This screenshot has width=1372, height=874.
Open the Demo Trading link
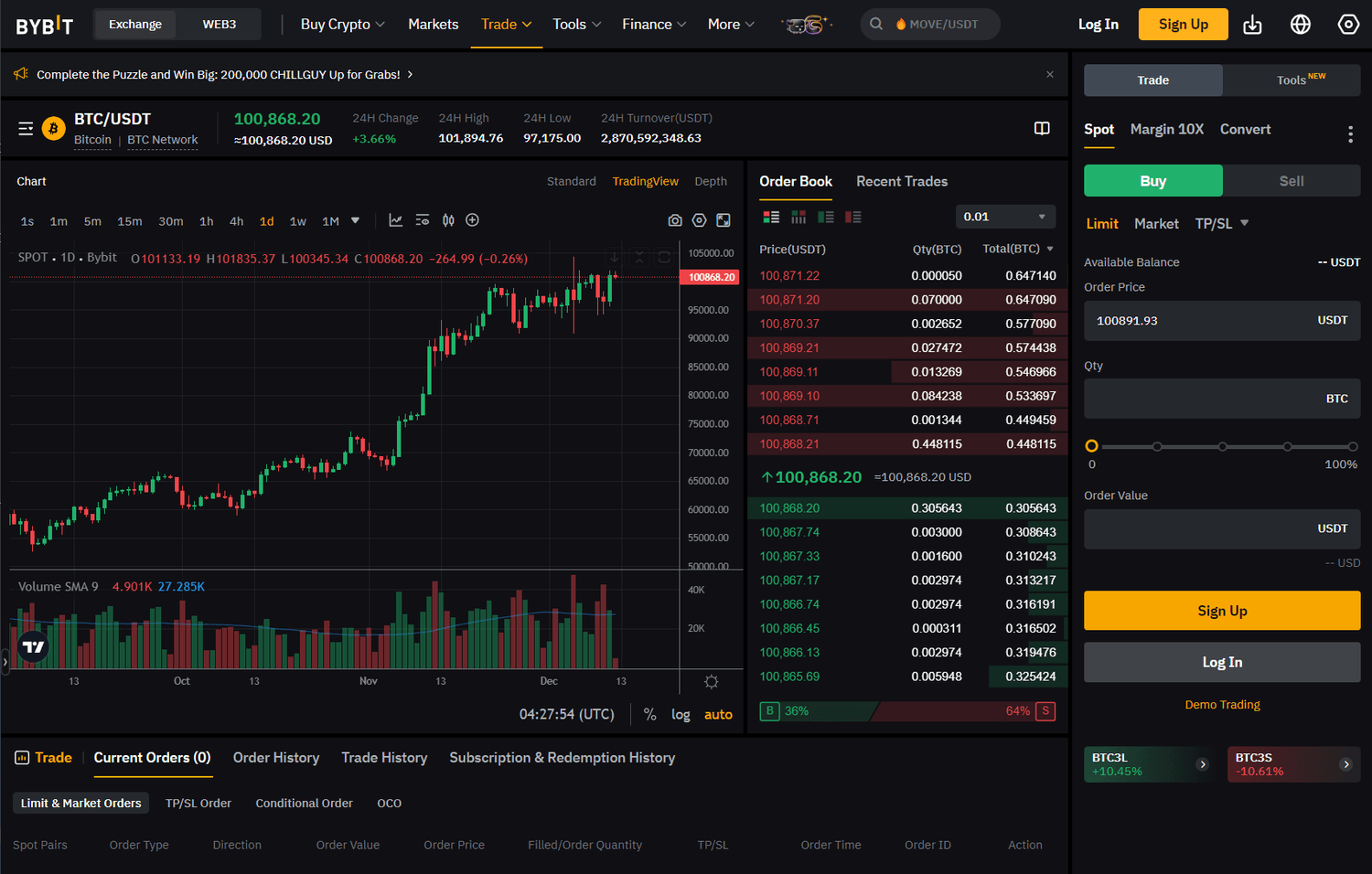pyautogui.click(x=1222, y=705)
